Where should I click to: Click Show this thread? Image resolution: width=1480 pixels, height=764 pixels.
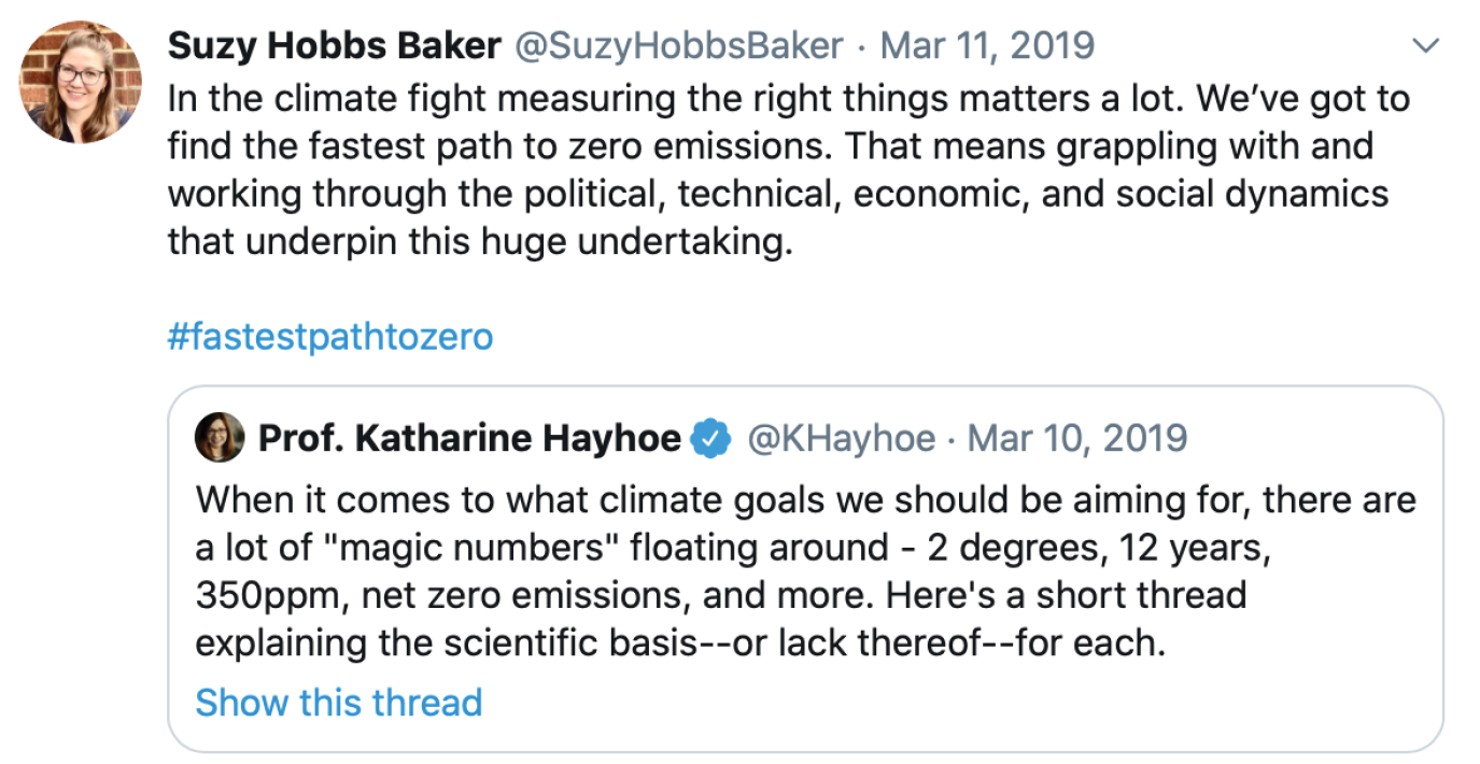[x=339, y=702]
